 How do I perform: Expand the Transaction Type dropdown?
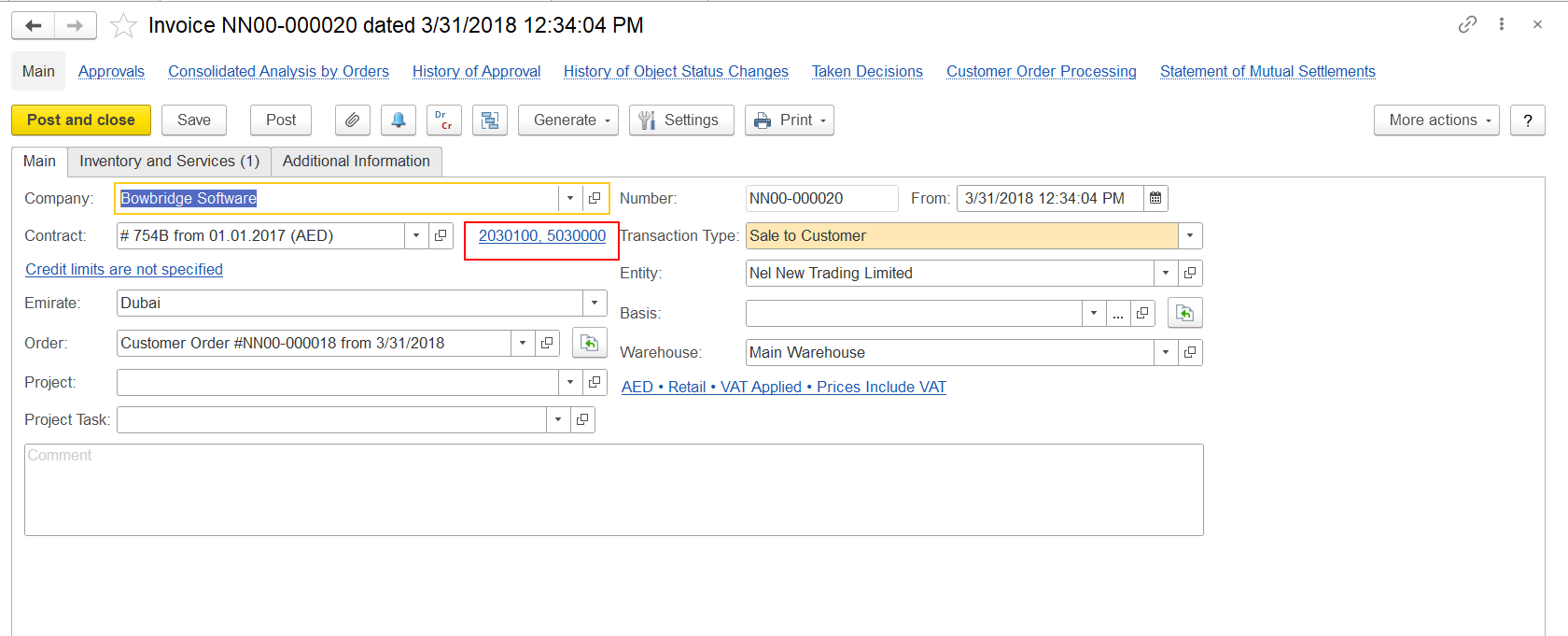click(1190, 235)
